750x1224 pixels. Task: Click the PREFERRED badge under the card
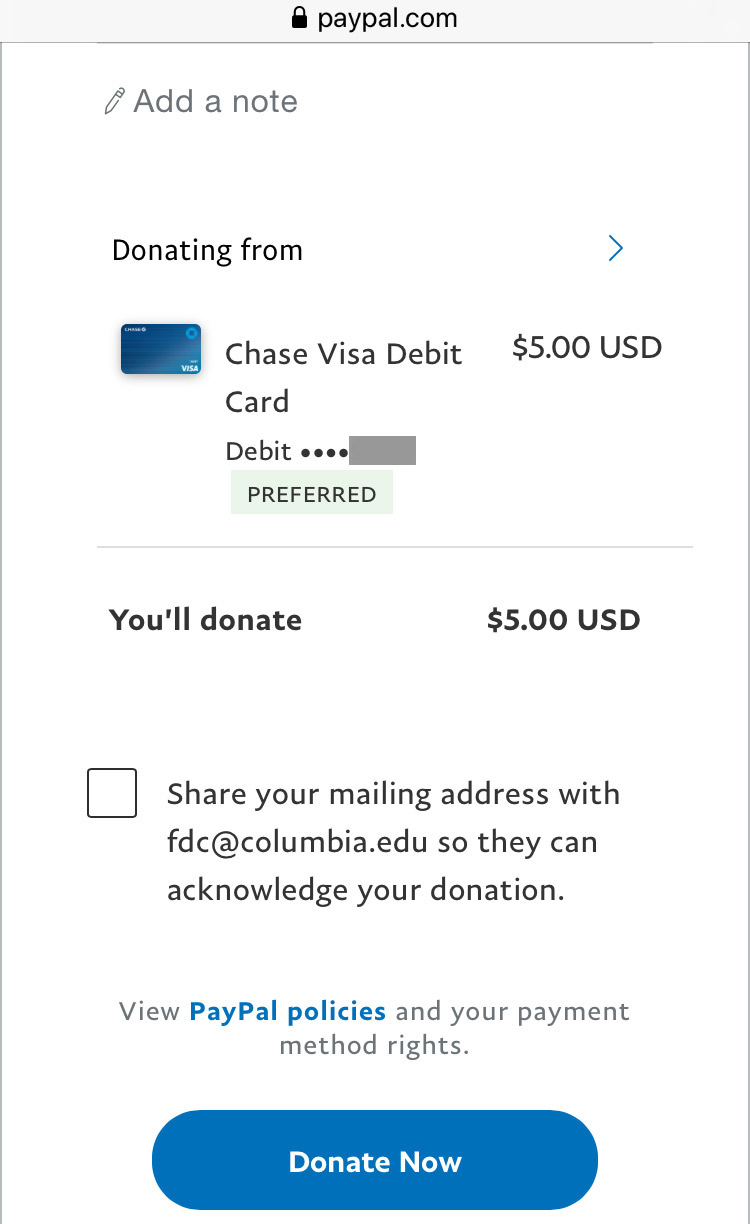(312, 494)
